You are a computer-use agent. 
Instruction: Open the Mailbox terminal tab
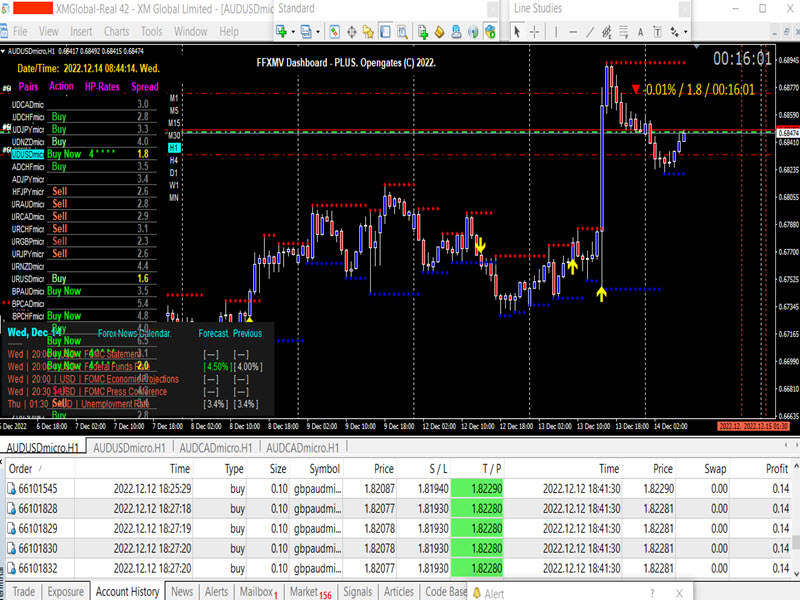(x=258, y=591)
